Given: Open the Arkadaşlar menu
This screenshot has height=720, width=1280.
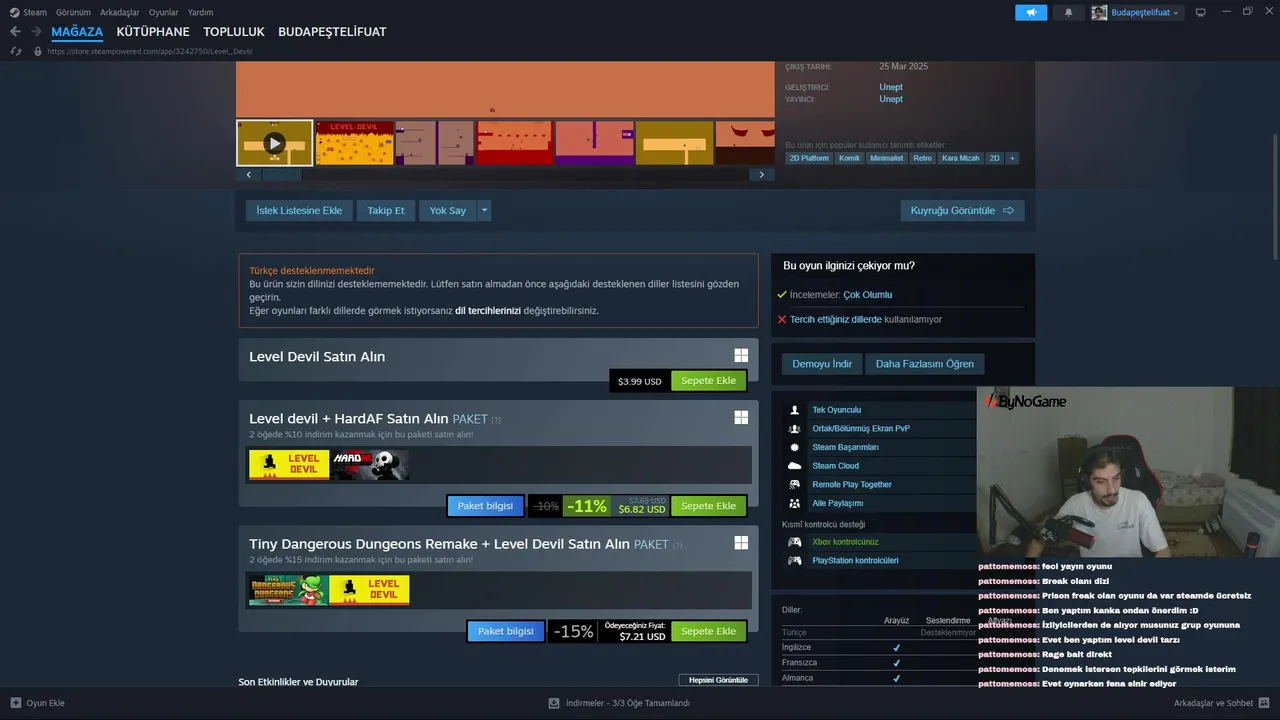Looking at the screenshot, I should click(x=120, y=12).
